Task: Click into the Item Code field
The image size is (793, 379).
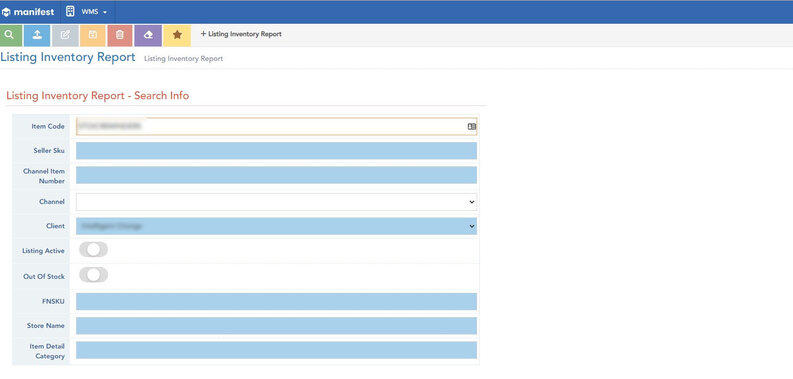Action: pyautogui.click(x=276, y=127)
